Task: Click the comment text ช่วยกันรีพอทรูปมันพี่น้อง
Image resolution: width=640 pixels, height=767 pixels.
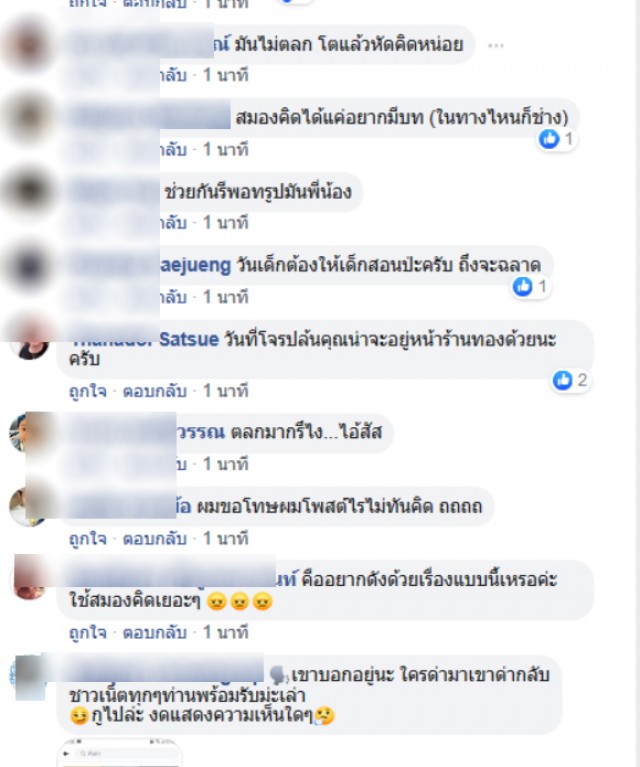Action: (258, 192)
